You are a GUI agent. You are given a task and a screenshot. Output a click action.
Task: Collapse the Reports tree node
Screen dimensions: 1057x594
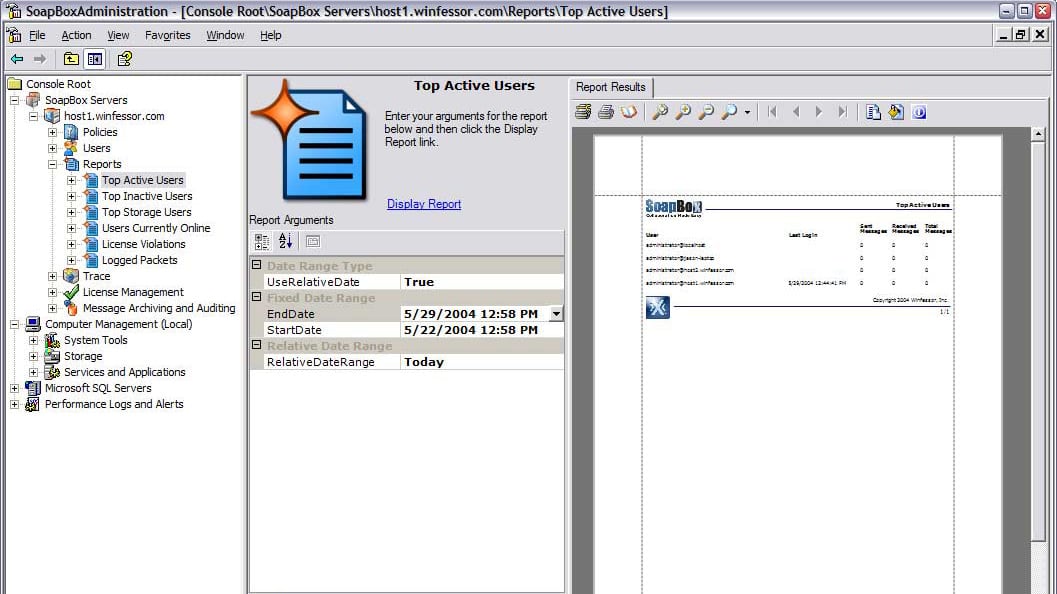click(x=53, y=164)
